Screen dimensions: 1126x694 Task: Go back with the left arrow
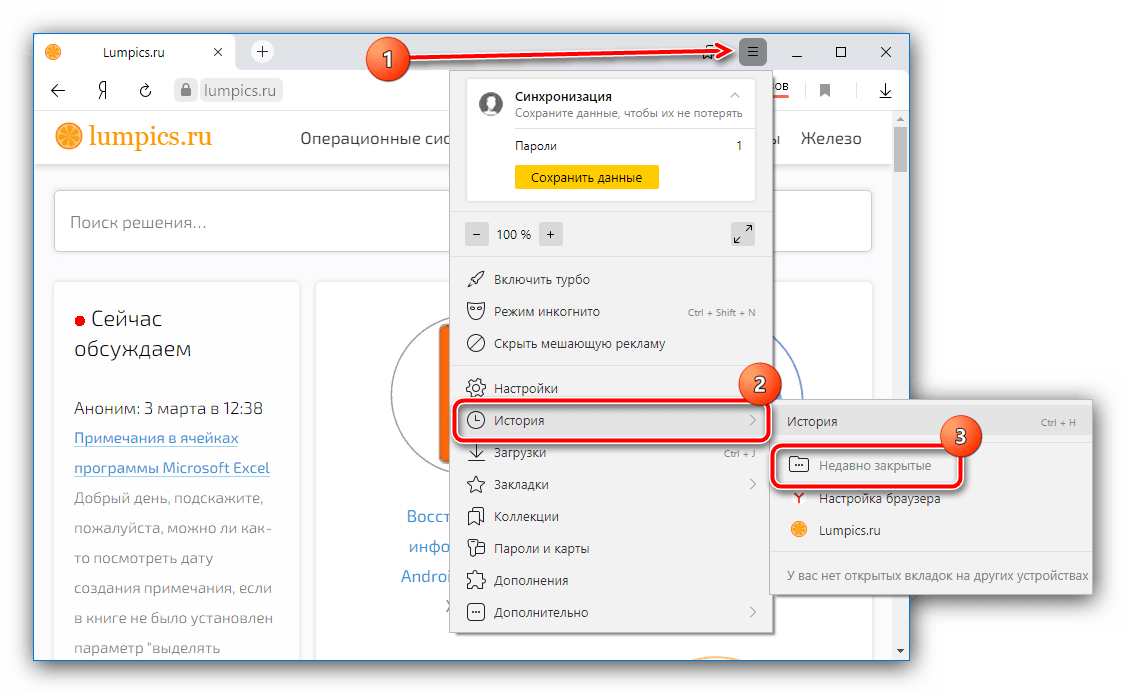point(58,91)
